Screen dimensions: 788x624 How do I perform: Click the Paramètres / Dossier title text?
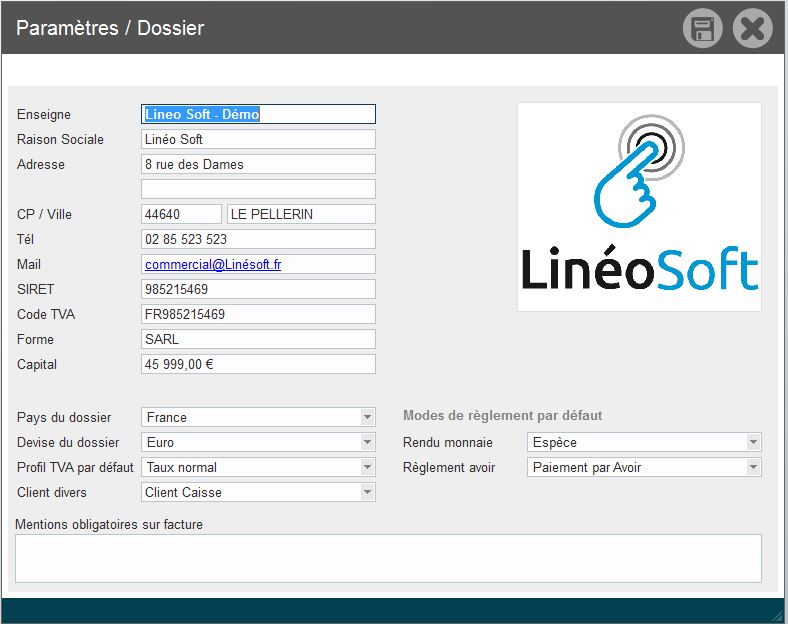(110, 28)
